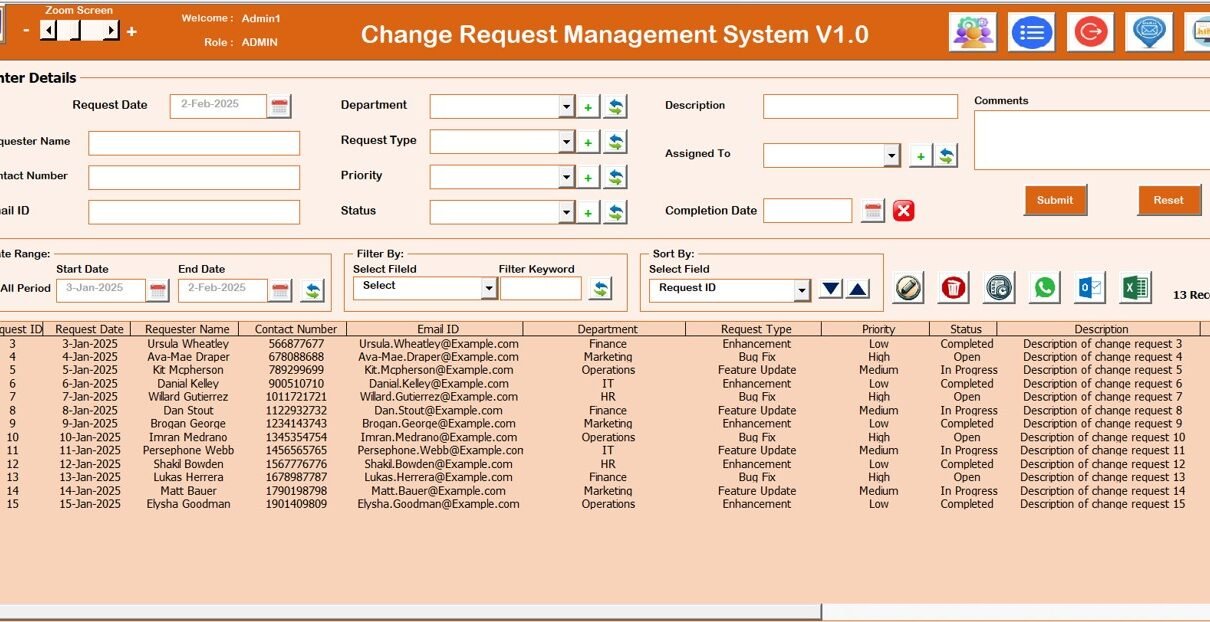Open calendar picker for Request Date

point(279,106)
